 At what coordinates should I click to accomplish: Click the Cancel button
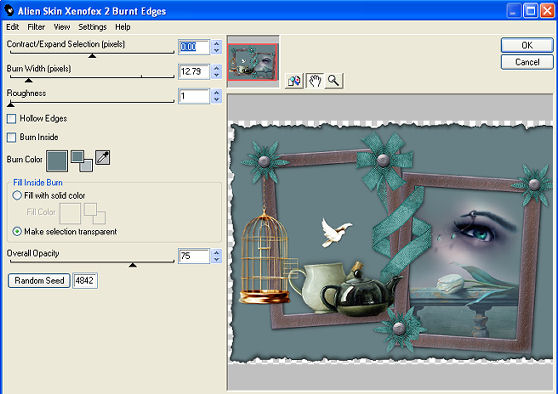[527, 62]
